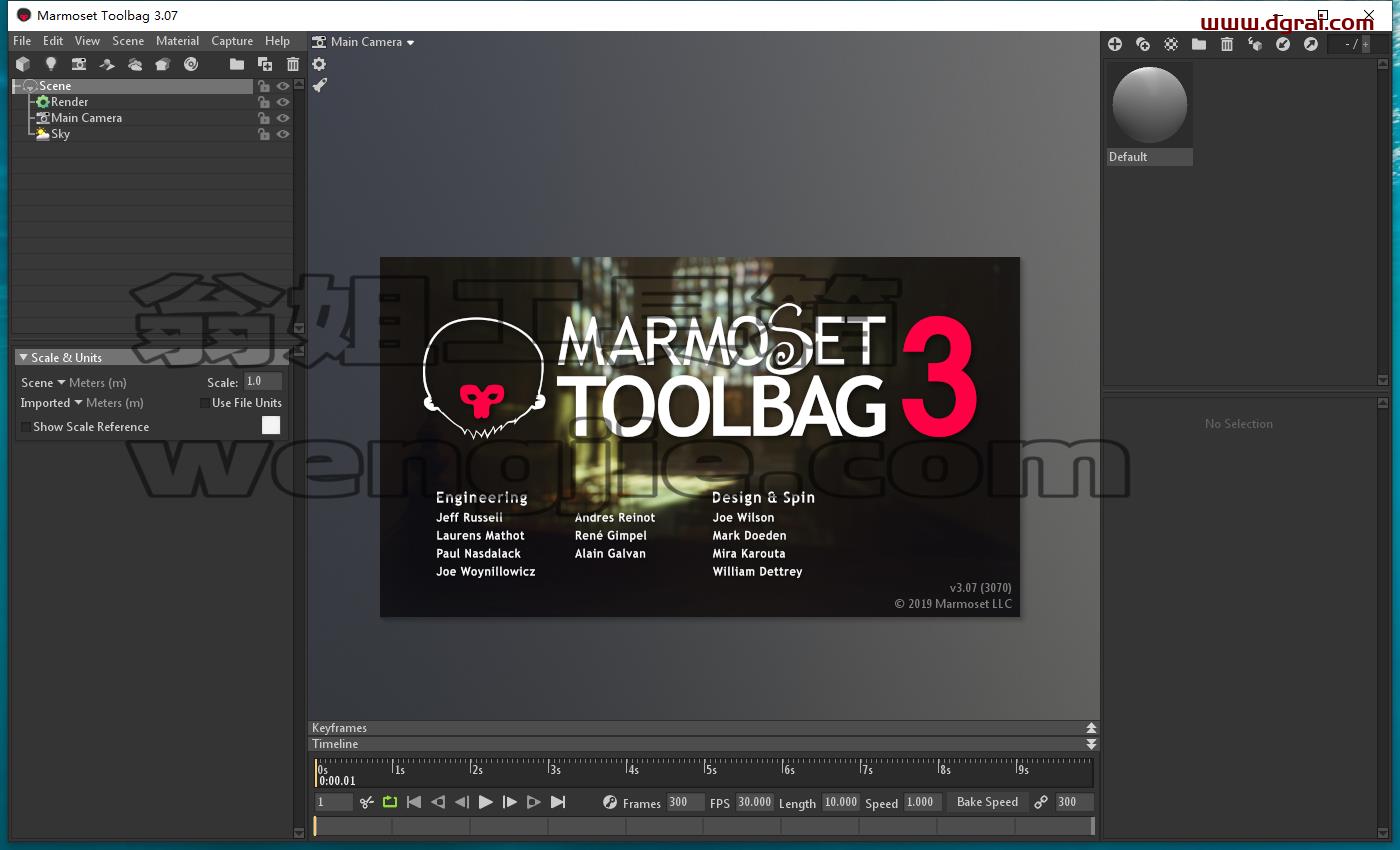
Task: Click the rocket icon below the gear
Action: [319, 85]
